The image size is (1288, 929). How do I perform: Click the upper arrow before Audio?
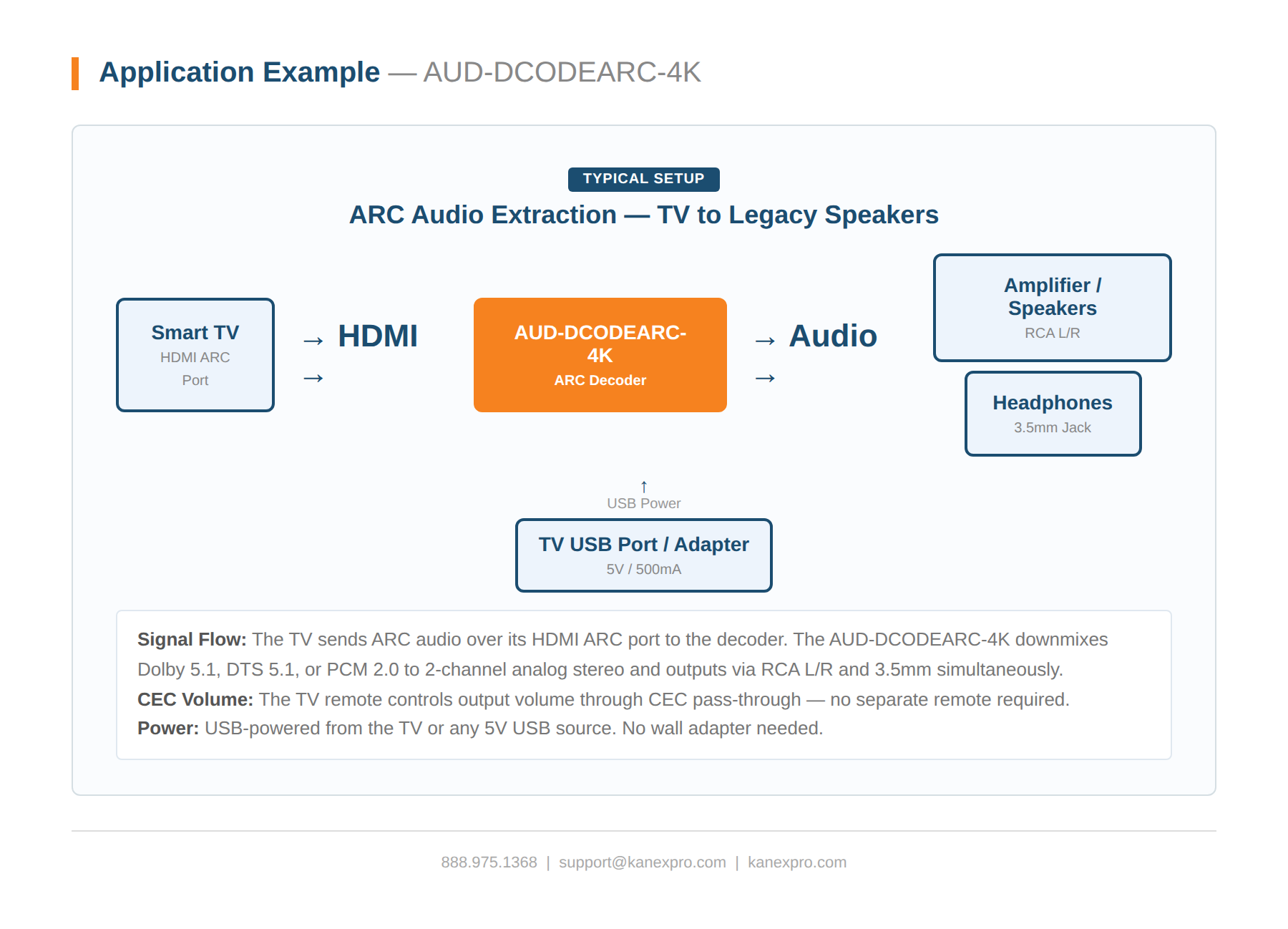[x=766, y=341]
